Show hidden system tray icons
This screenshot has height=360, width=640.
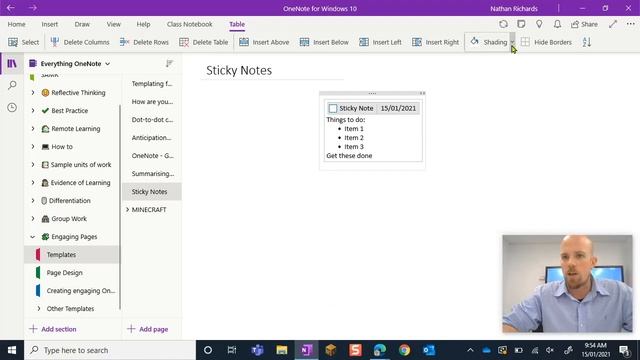coord(470,350)
